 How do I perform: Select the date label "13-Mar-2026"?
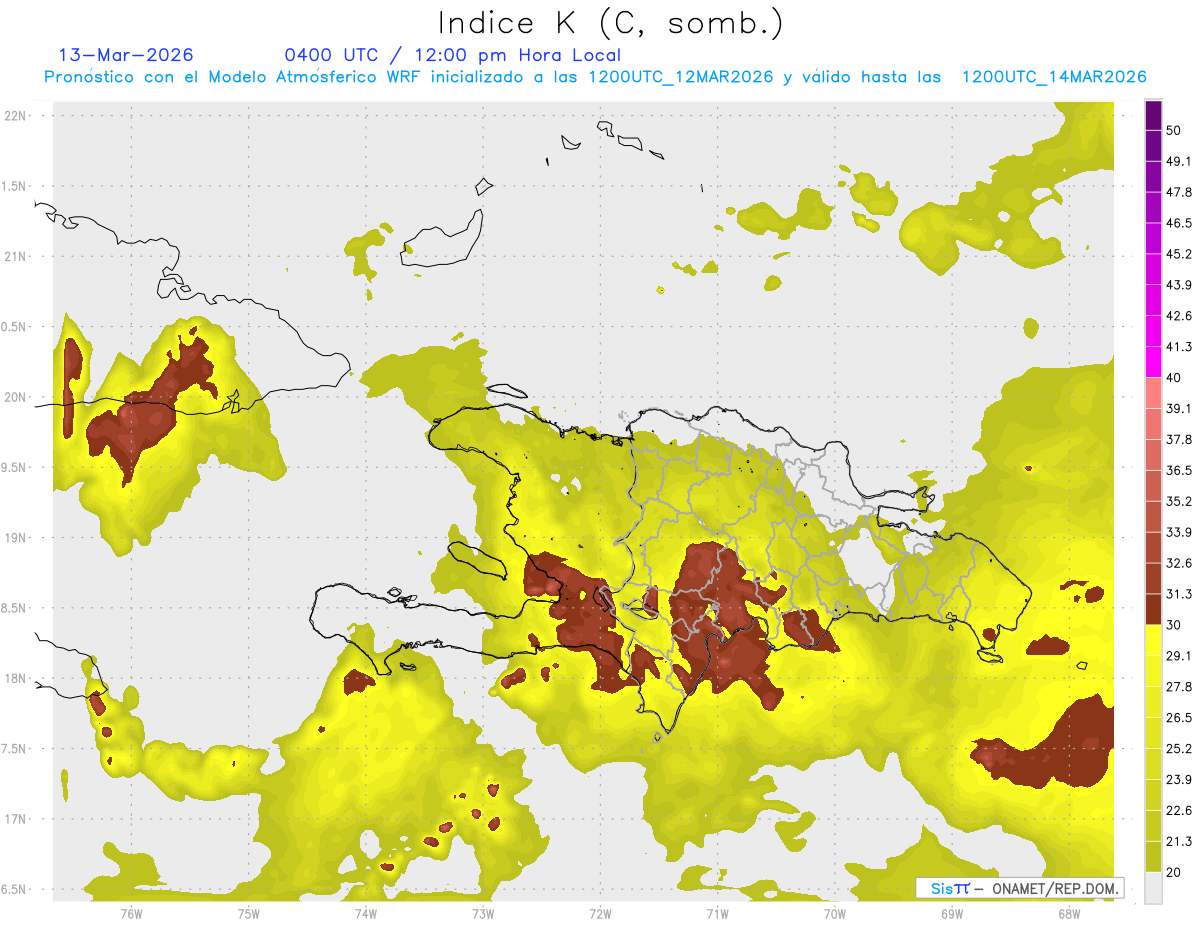click(126, 55)
